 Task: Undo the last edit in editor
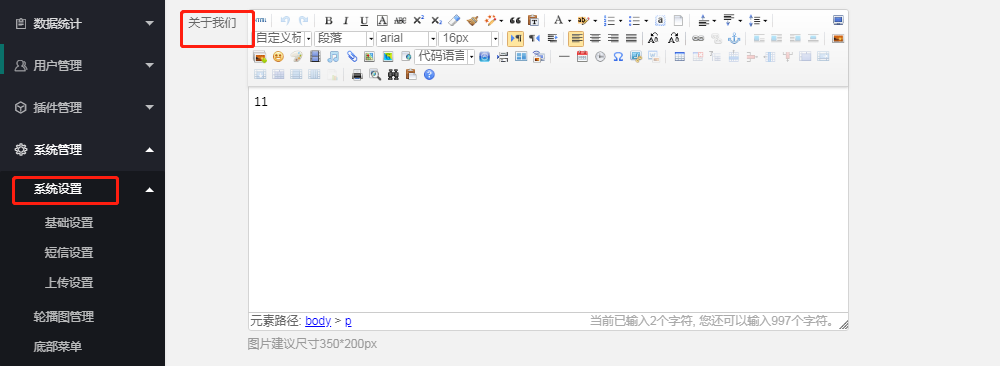click(x=285, y=20)
